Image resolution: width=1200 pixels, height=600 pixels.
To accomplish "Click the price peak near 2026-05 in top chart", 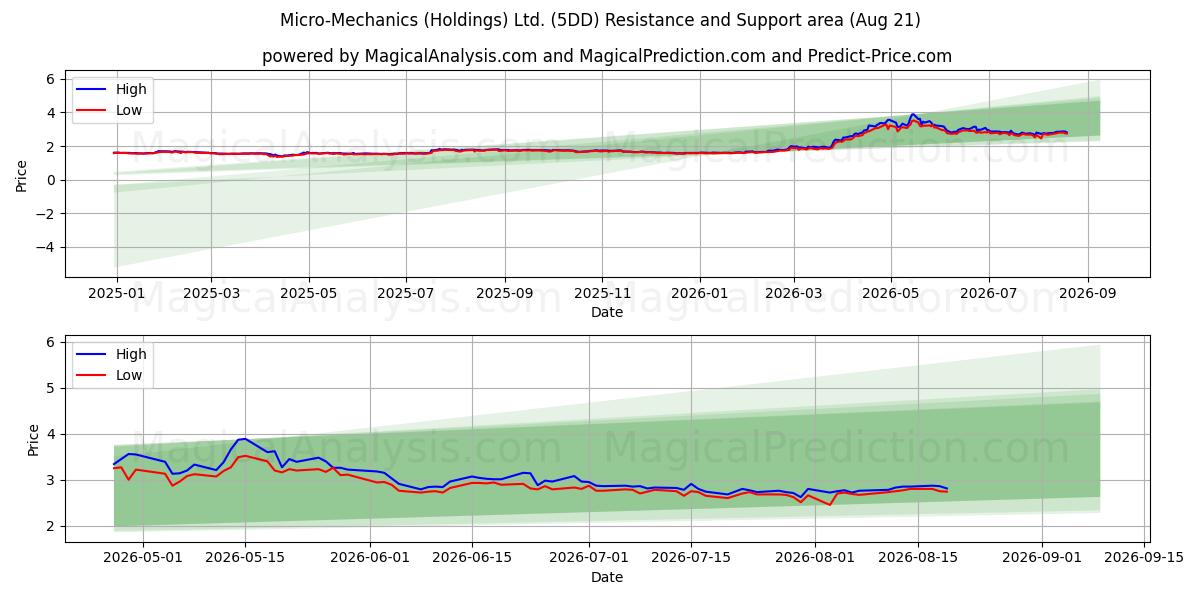I will (912, 114).
